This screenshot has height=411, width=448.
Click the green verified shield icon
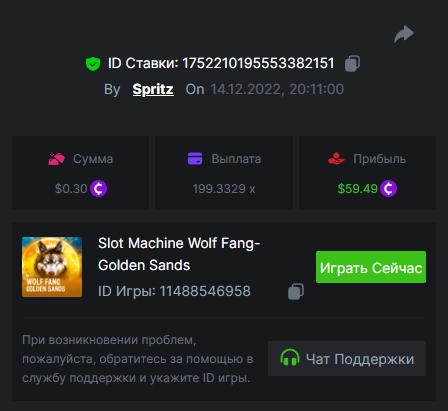tap(93, 64)
